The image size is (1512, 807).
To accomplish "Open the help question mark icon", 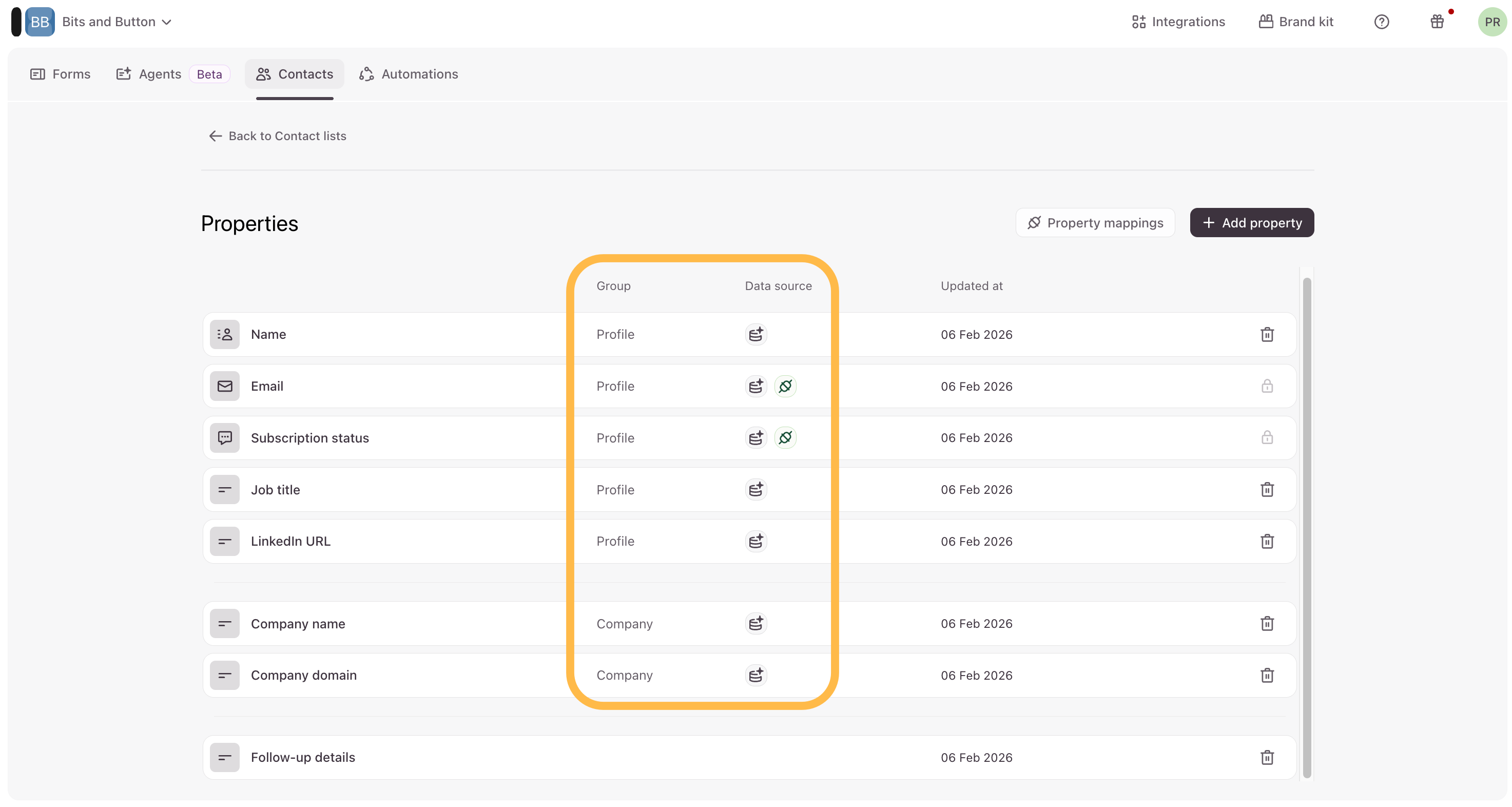I will pyautogui.click(x=1381, y=22).
